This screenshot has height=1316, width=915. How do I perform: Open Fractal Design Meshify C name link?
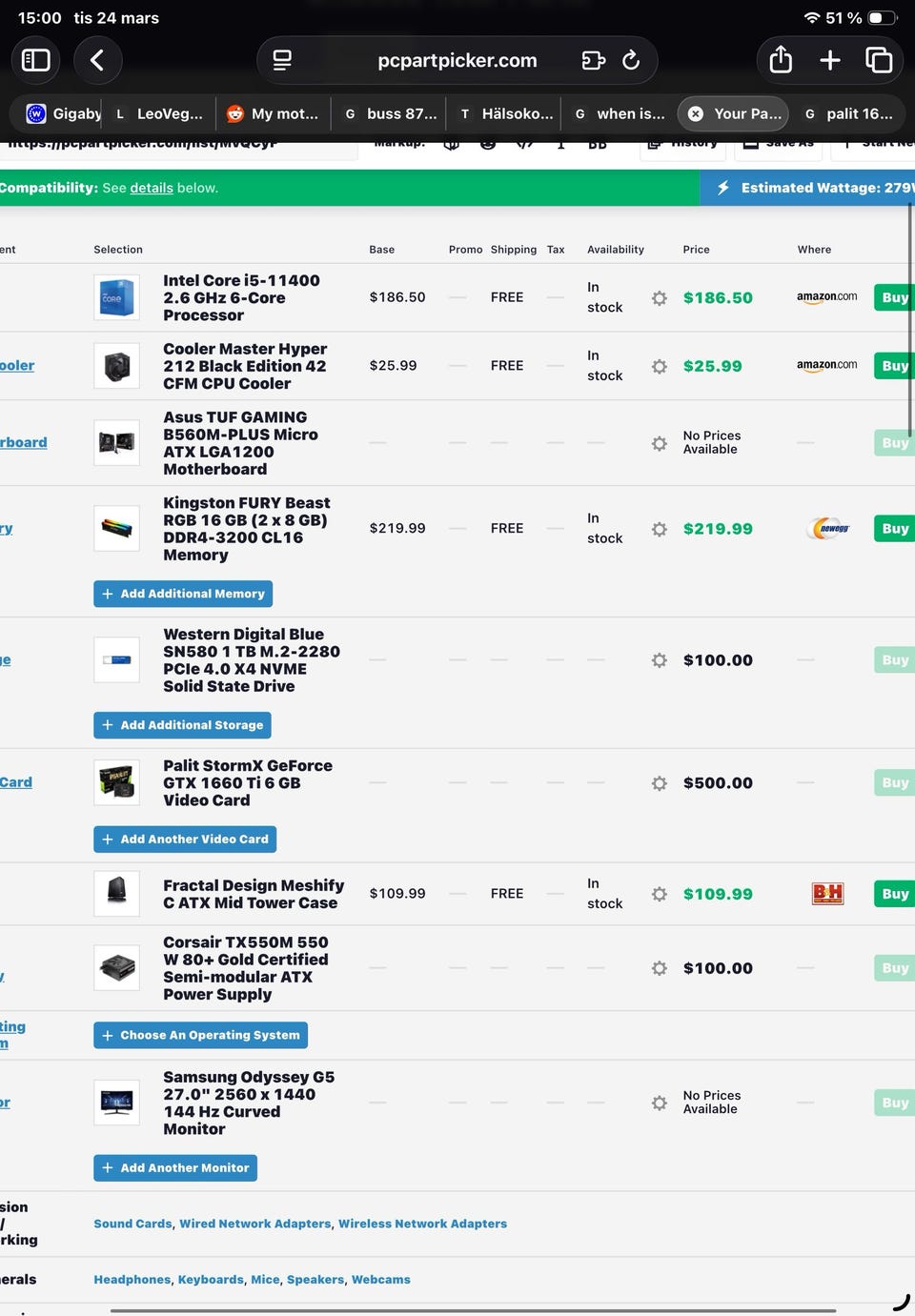click(254, 894)
